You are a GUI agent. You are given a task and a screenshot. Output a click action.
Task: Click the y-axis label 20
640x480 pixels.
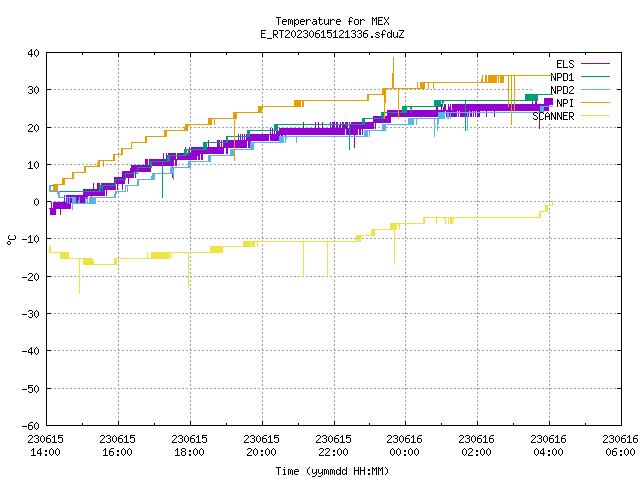(x=33, y=128)
